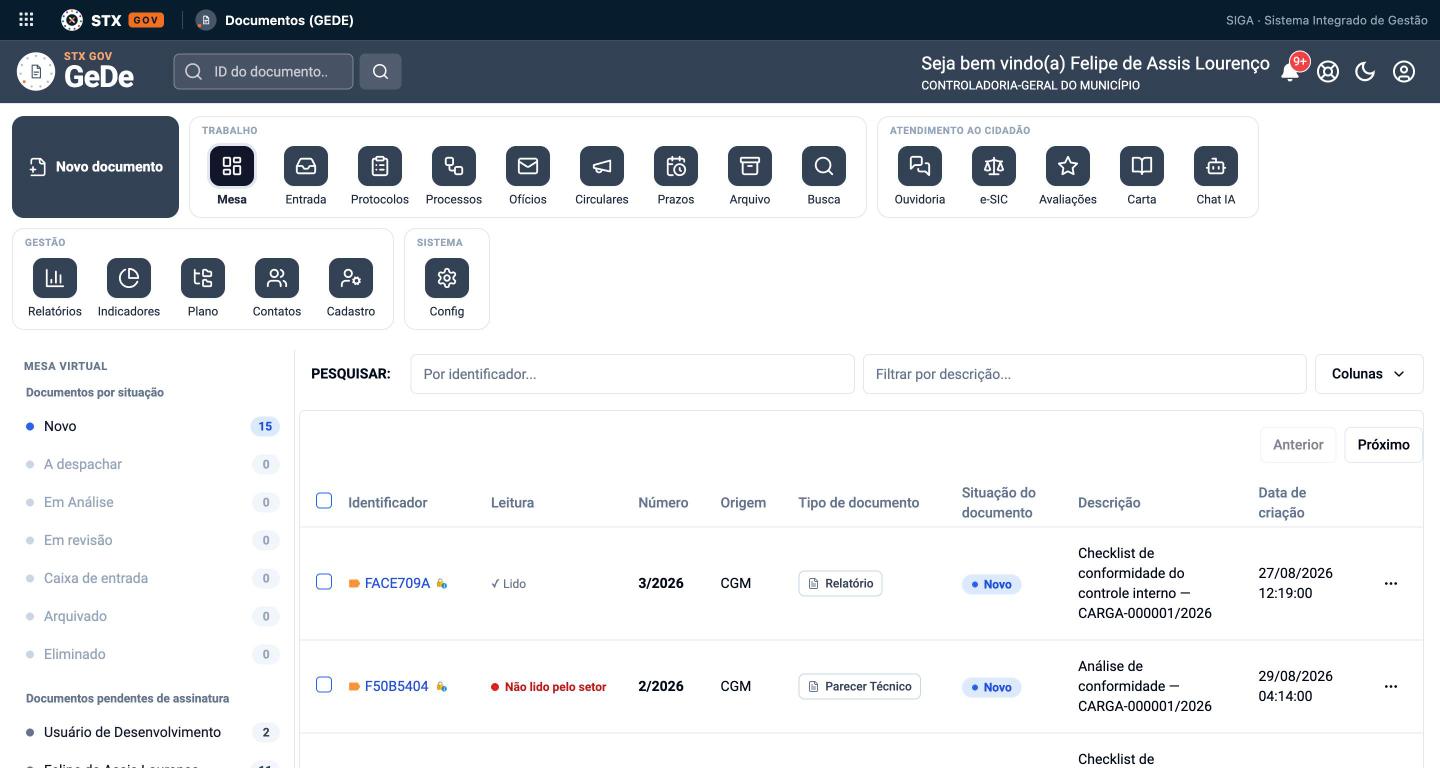Go to Próximo page

point(1383,445)
